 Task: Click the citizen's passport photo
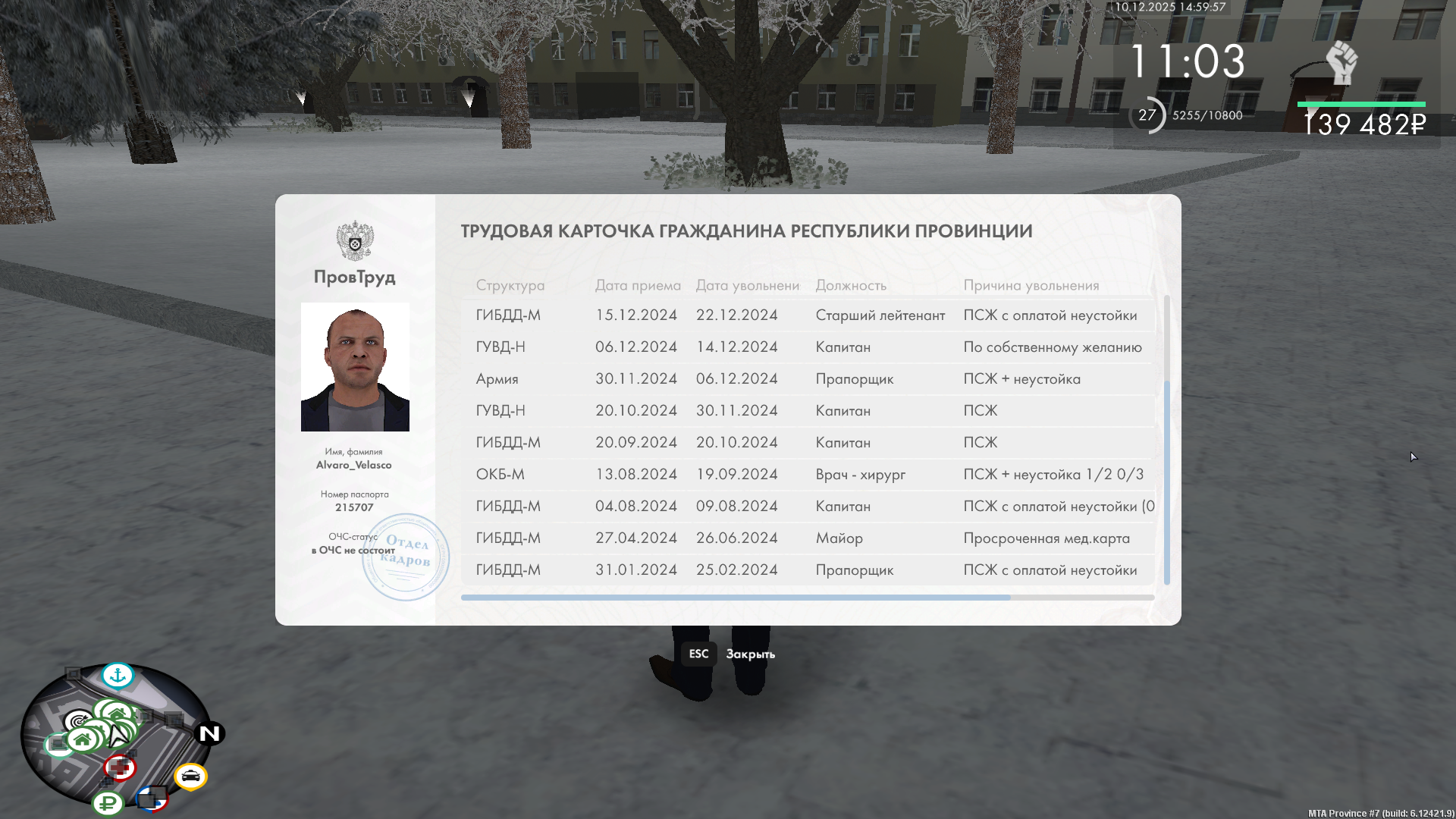click(355, 367)
